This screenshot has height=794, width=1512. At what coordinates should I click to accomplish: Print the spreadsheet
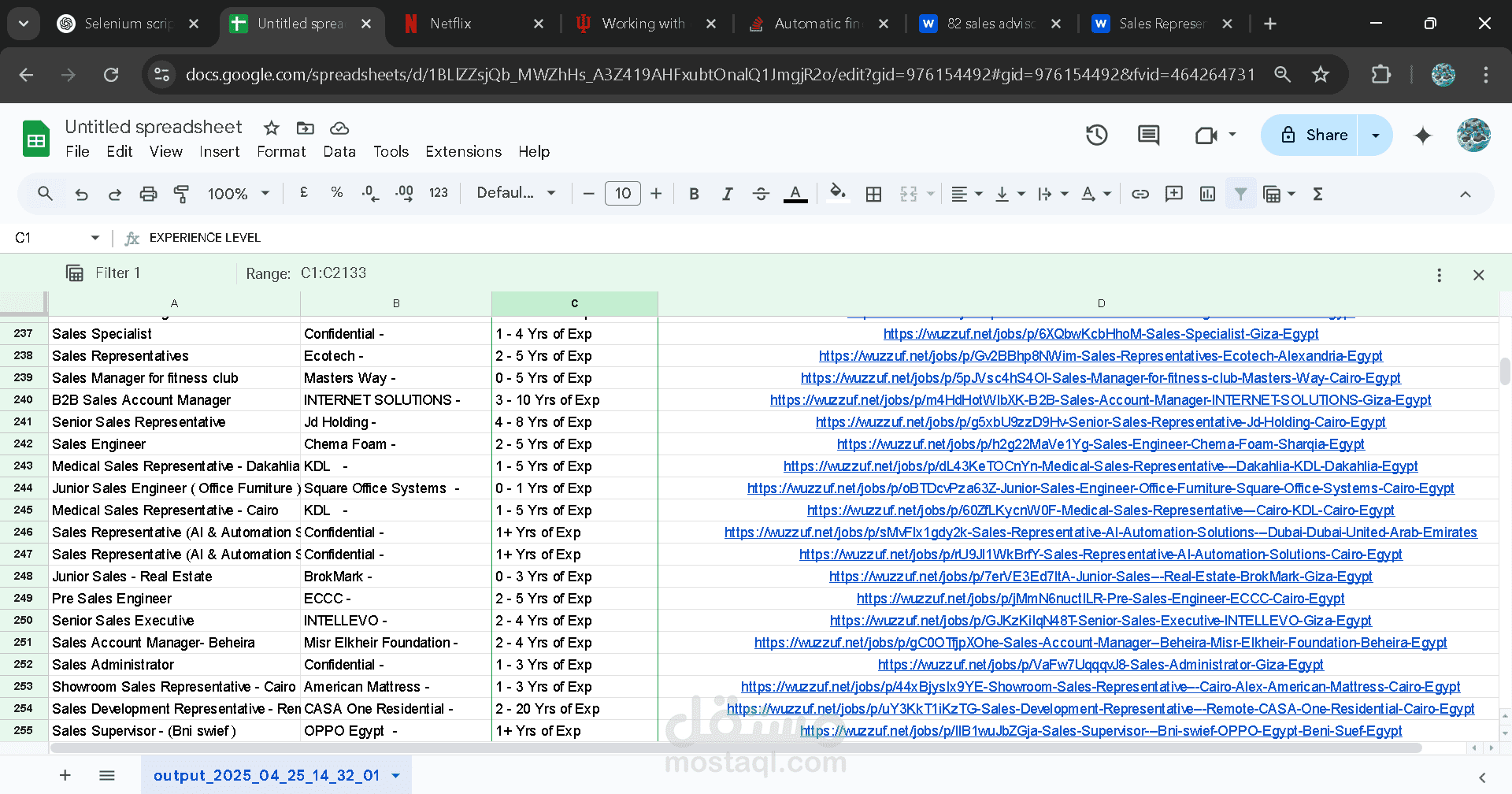pyautogui.click(x=148, y=194)
